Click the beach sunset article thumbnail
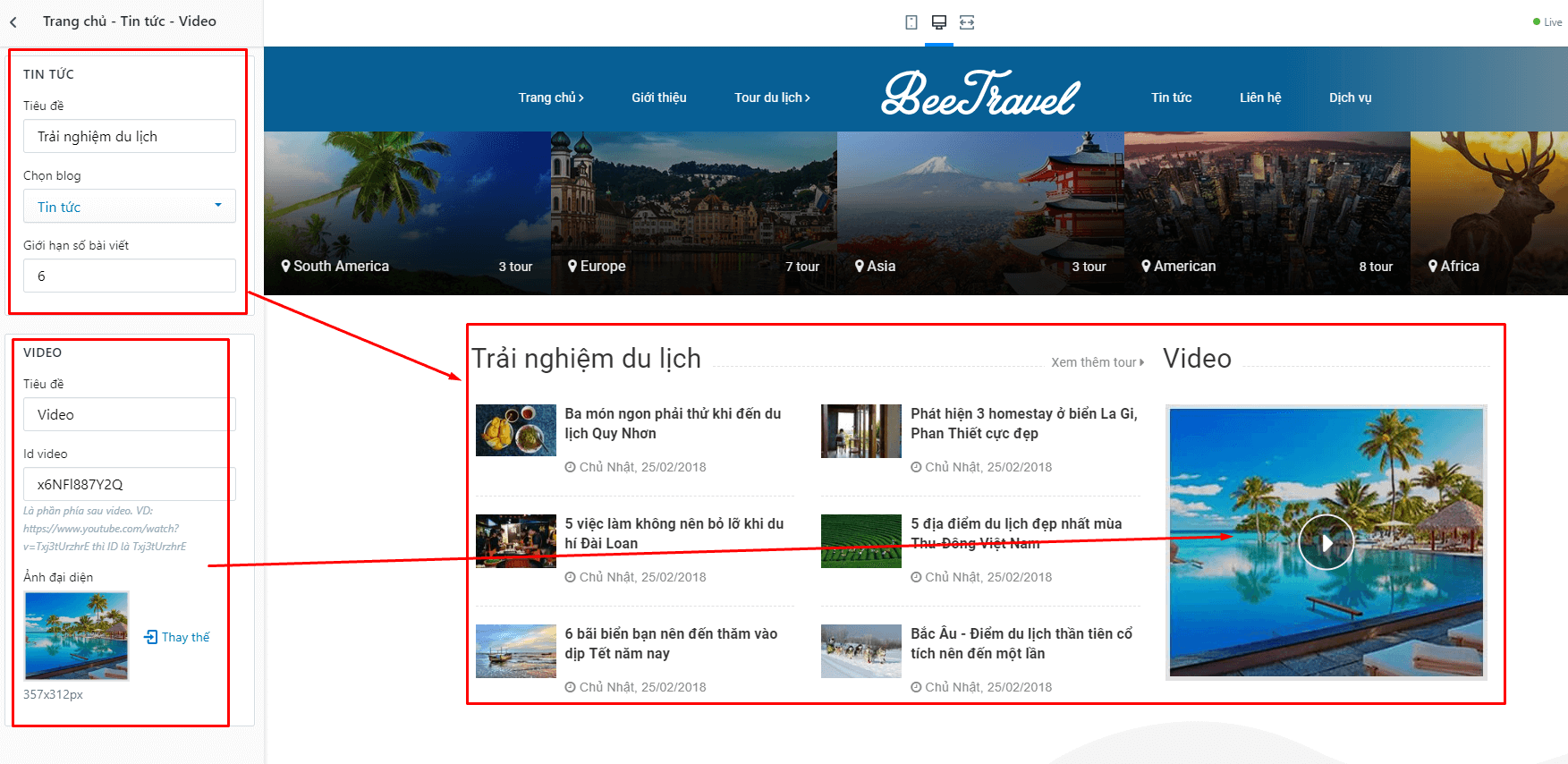This screenshot has width=1568, height=764. (x=516, y=651)
